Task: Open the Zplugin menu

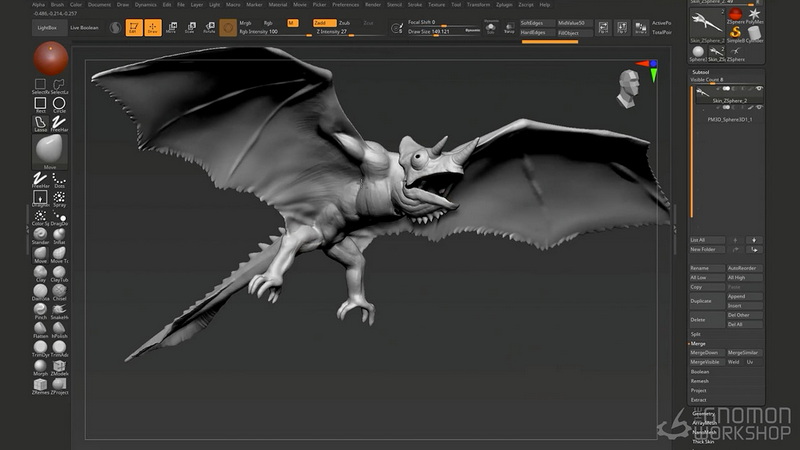Action: pyautogui.click(x=504, y=5)
